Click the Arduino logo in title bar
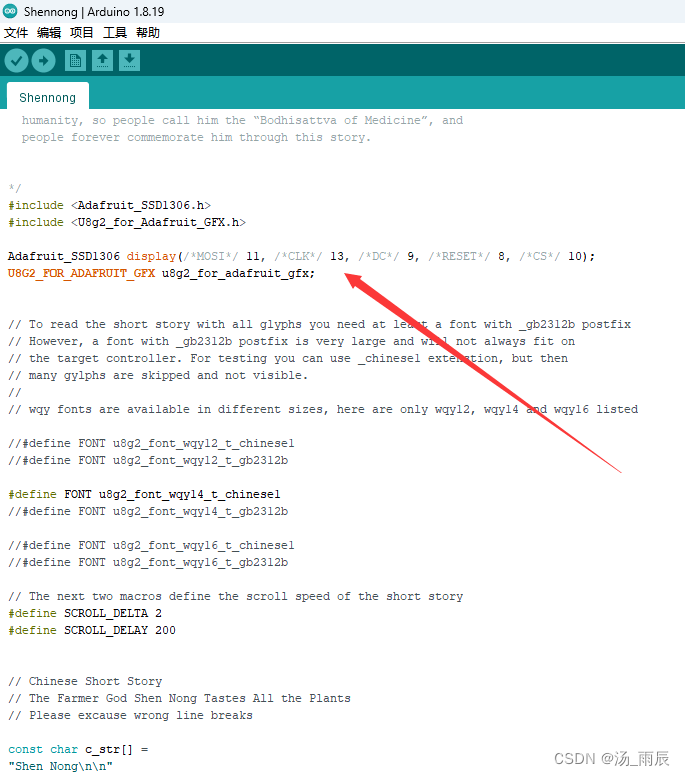685x776 pixels. (x=10, y=11)
